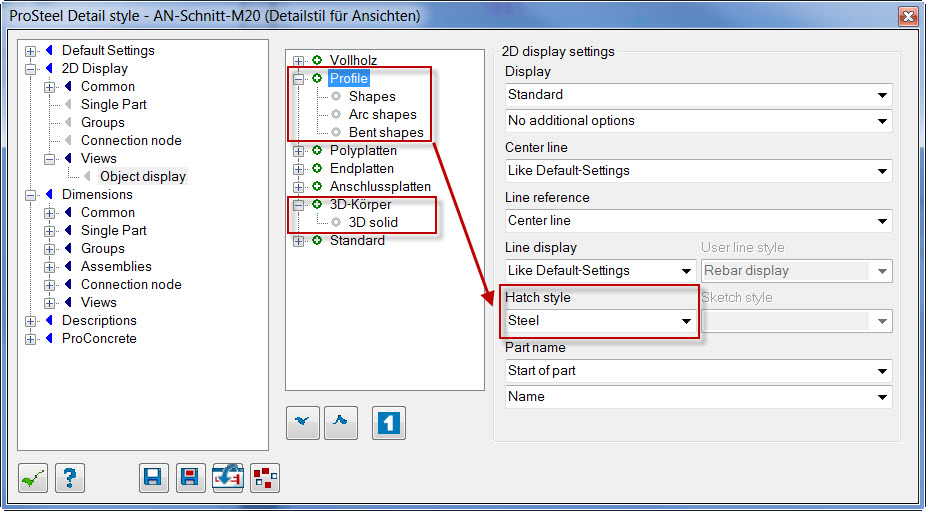The width and height of the screenshot is (926, 511).
Task: Click the green circle icon beside Endplatten
Action: (318, 169)
